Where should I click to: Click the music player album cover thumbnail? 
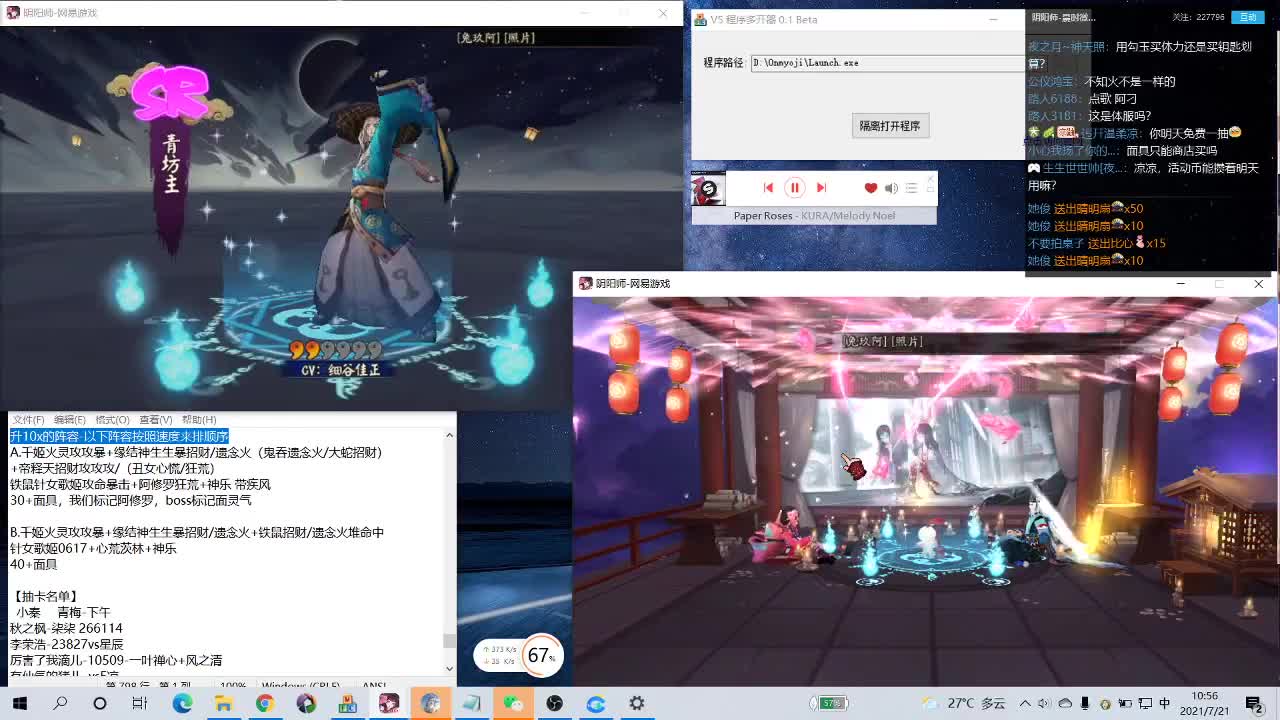(709, 189)
